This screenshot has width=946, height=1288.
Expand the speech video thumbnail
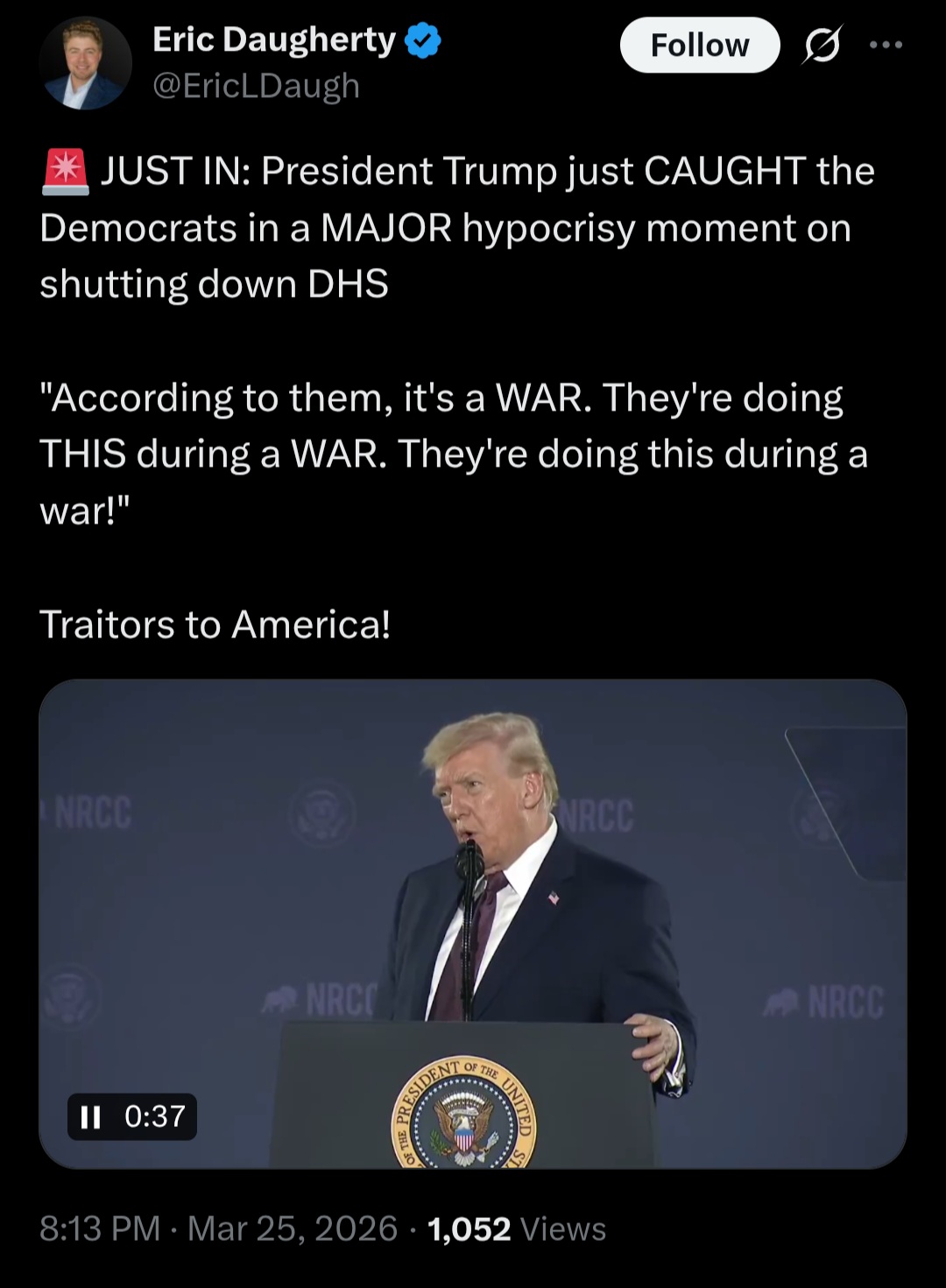coord(473,924)
